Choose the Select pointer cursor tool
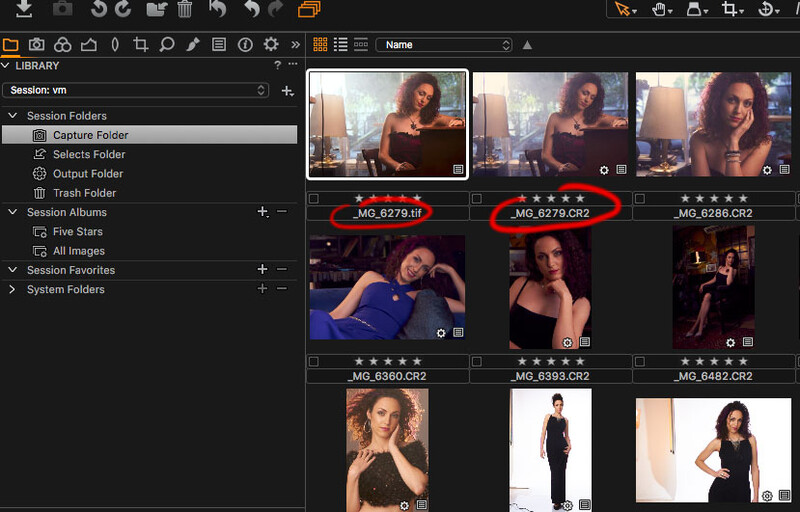Screen dimensions: 800x512 623,9
